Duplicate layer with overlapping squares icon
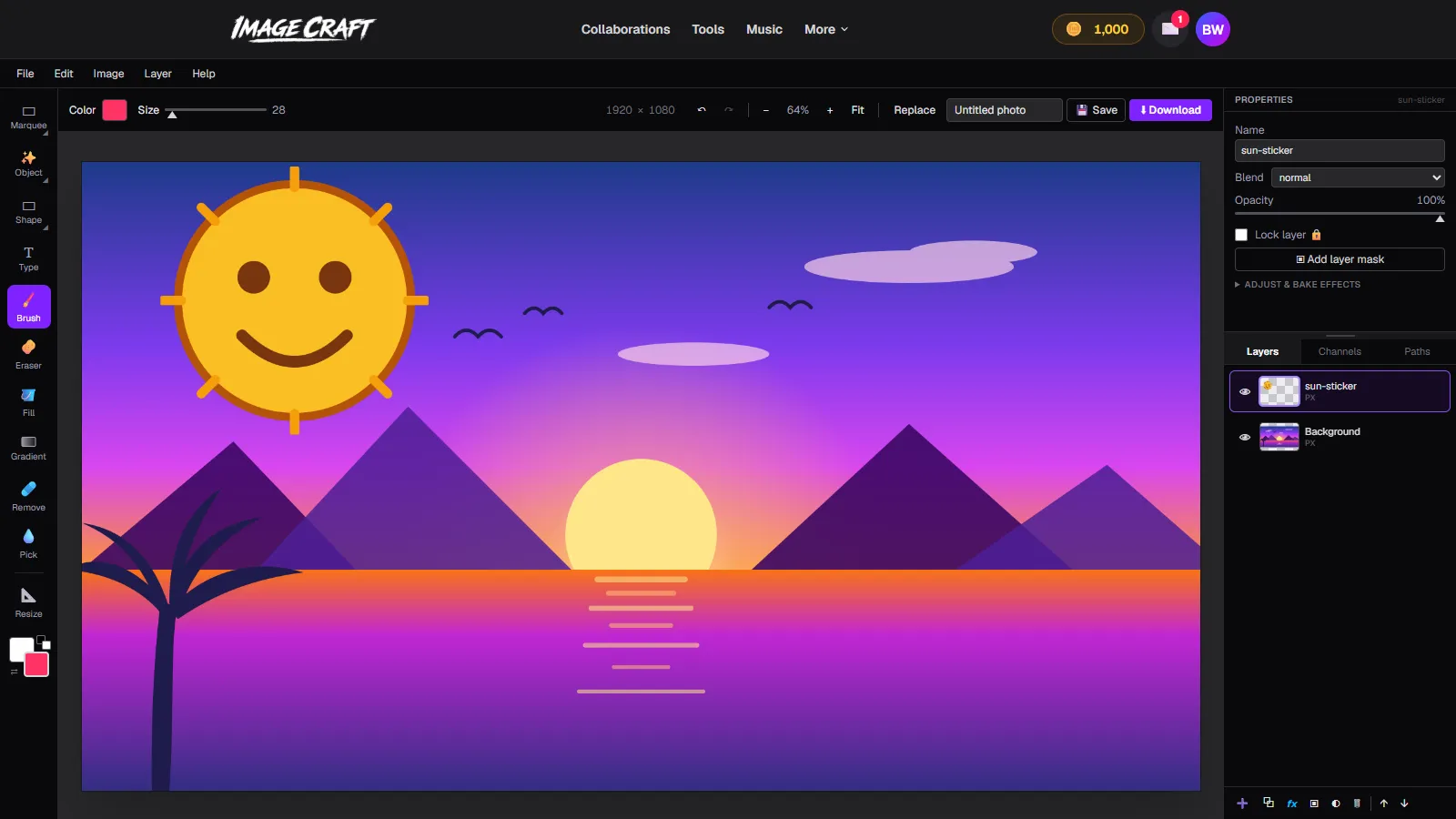This screenshot has height=819, width=1456. [1269, 803]
